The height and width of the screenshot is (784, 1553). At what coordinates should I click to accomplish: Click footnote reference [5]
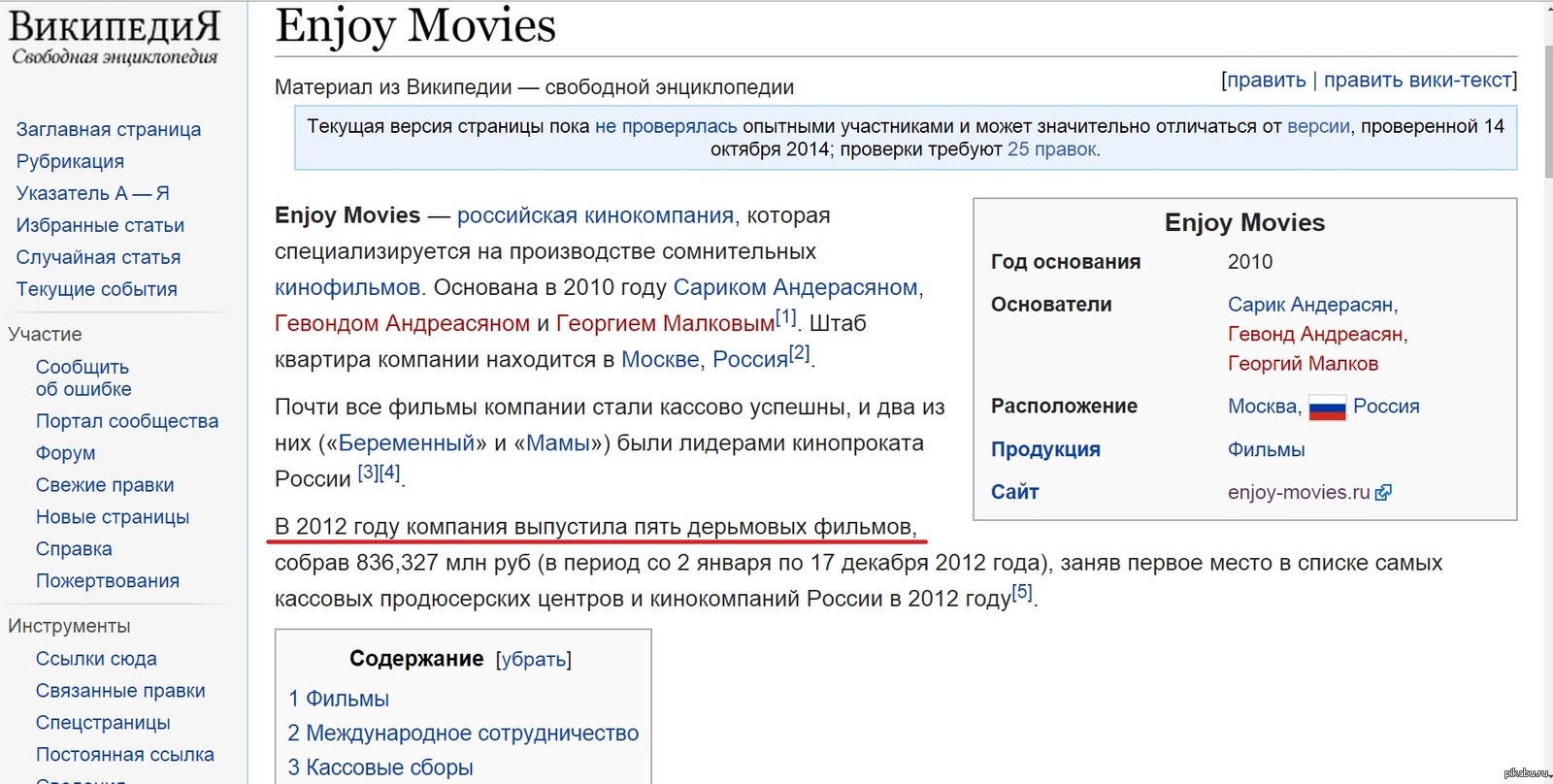[x=1022, y=592]
